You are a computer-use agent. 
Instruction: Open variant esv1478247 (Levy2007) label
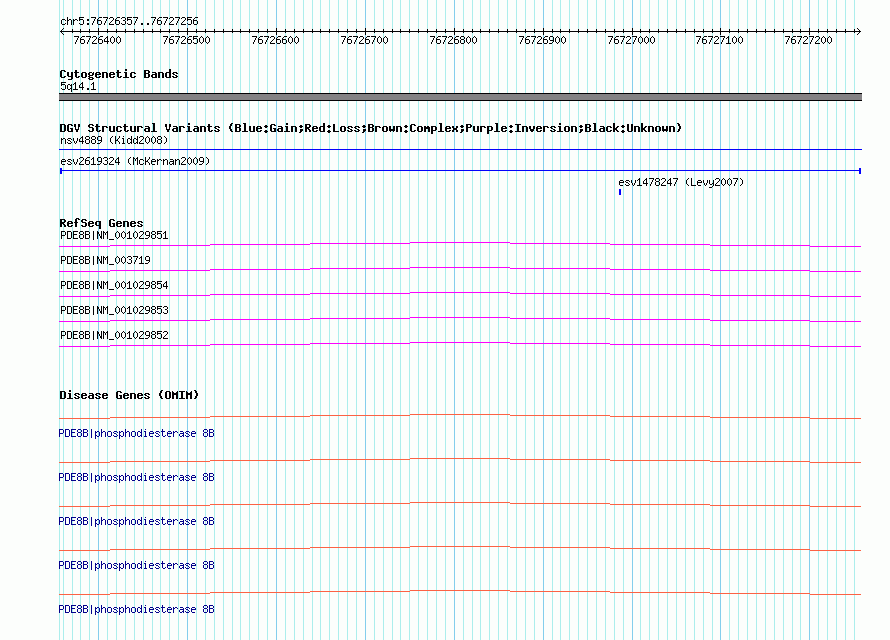tap(681, 182)
